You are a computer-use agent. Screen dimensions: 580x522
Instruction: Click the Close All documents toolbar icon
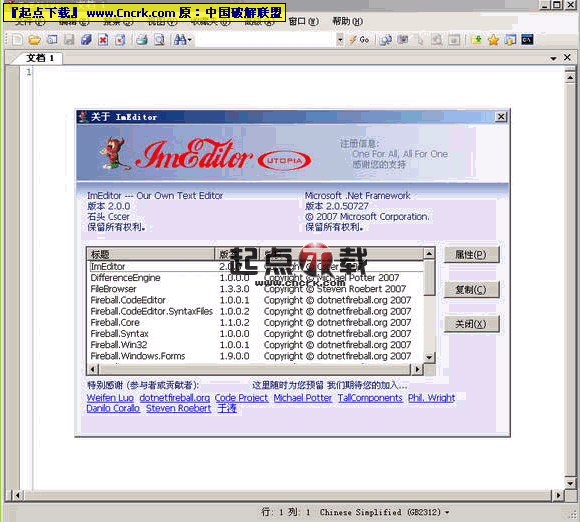point(120,40)
